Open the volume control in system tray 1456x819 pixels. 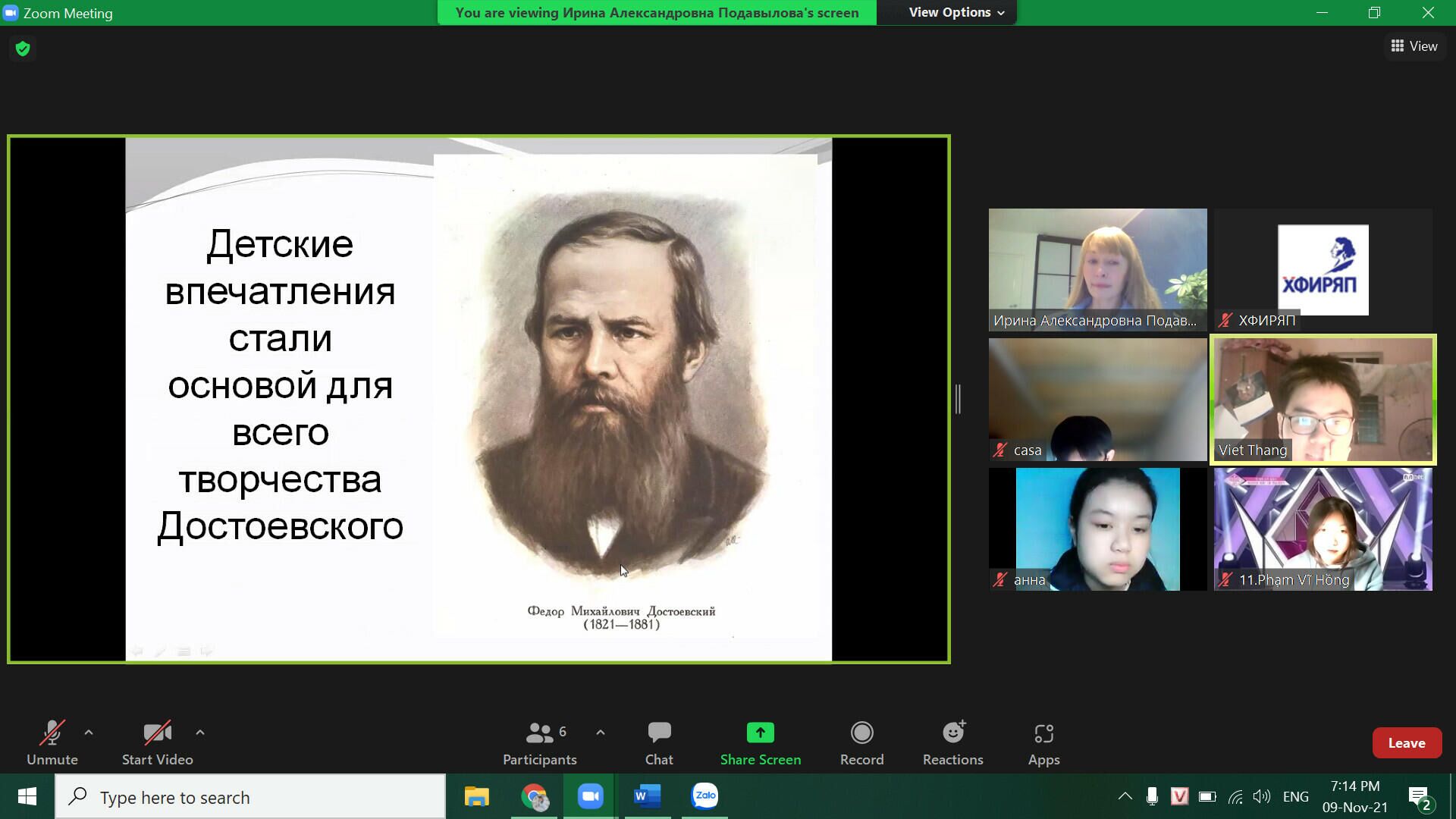[x=1262, y=796]
